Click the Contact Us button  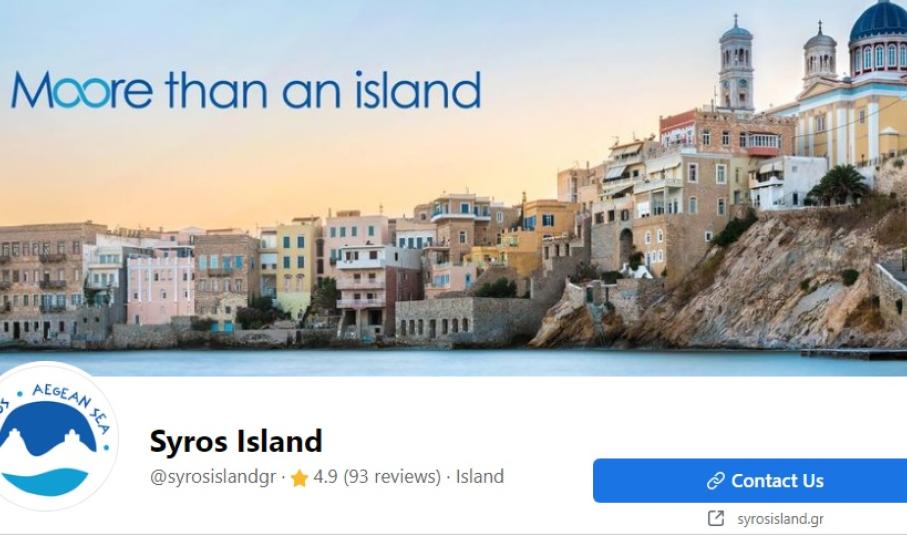point(750,480)
